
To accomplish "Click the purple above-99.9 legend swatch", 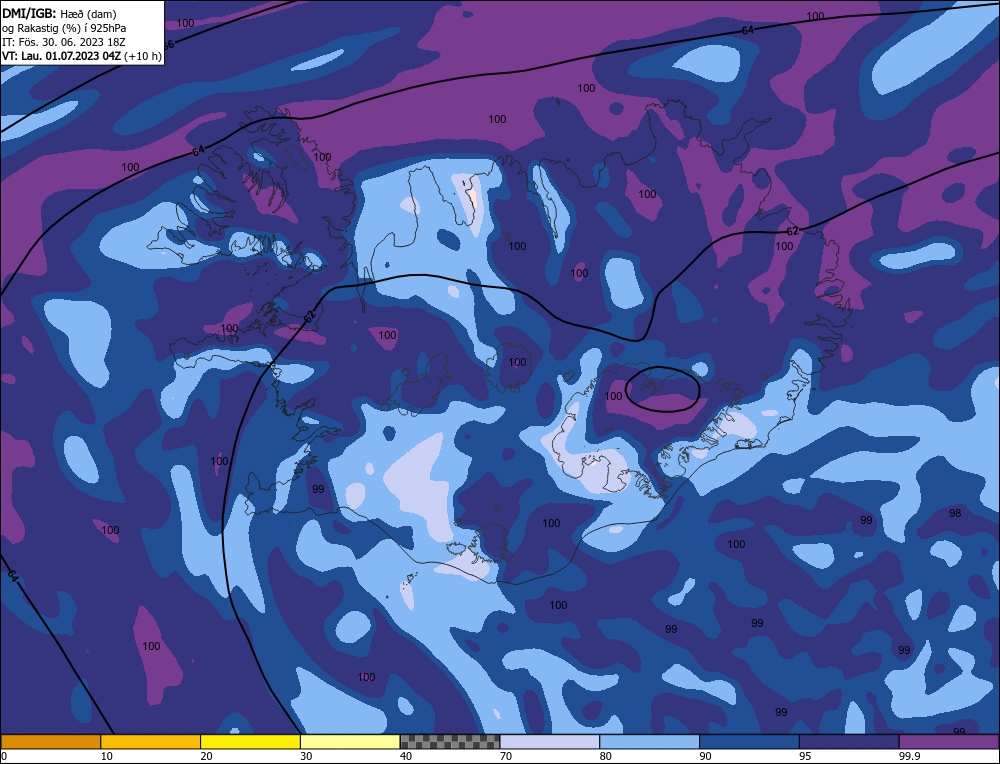I will [x=949, y=741].
